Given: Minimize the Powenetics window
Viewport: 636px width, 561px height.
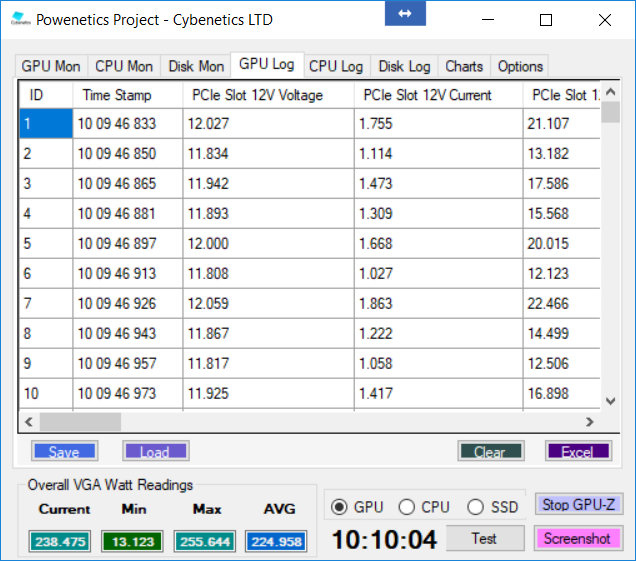Looking at the screenshot, I should click(x=488, y=19).
